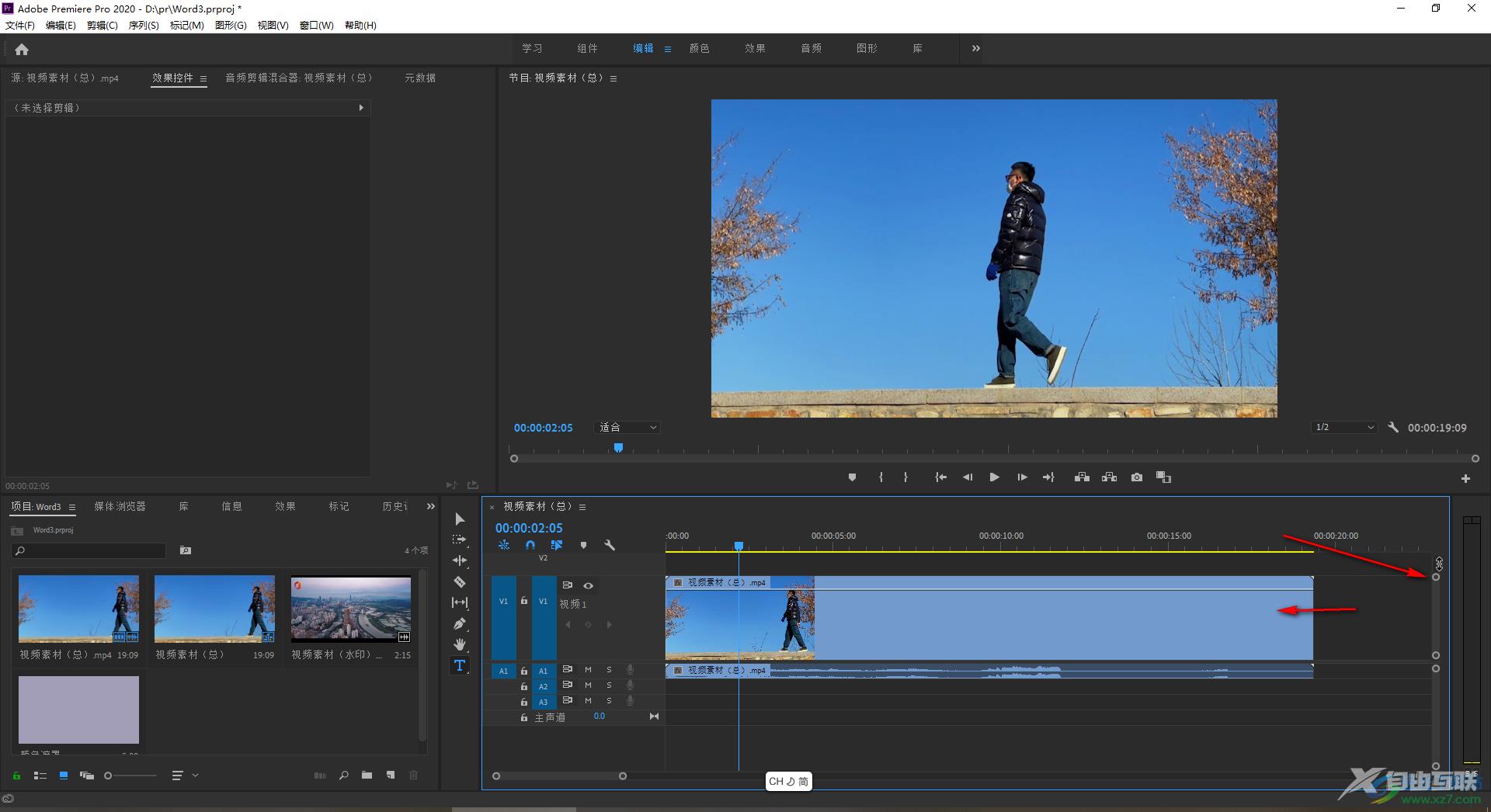Viewport: 1491px width, 812px height.
Task: Mute audio track A3
Action: pos(588,701)
